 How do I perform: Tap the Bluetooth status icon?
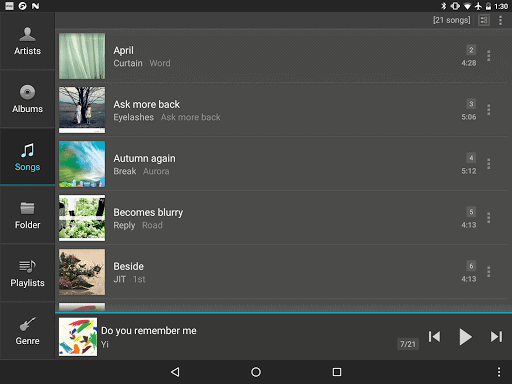click(x=444, y=6)
